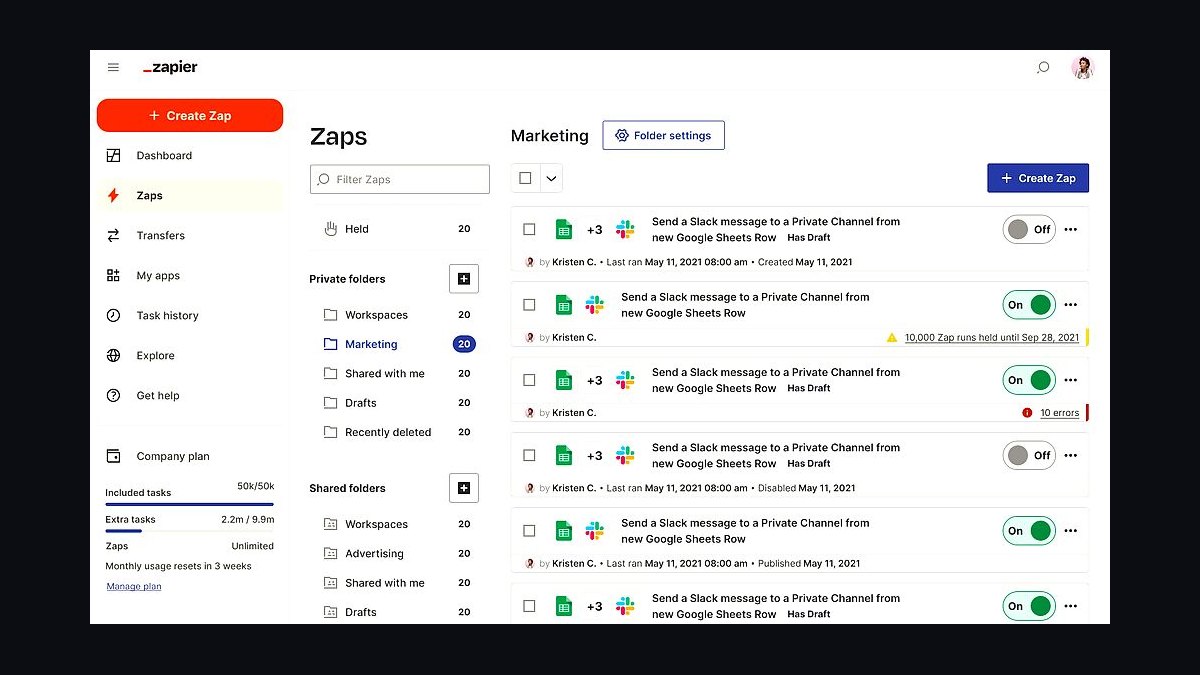Click the orange Create Zap button

190,115
